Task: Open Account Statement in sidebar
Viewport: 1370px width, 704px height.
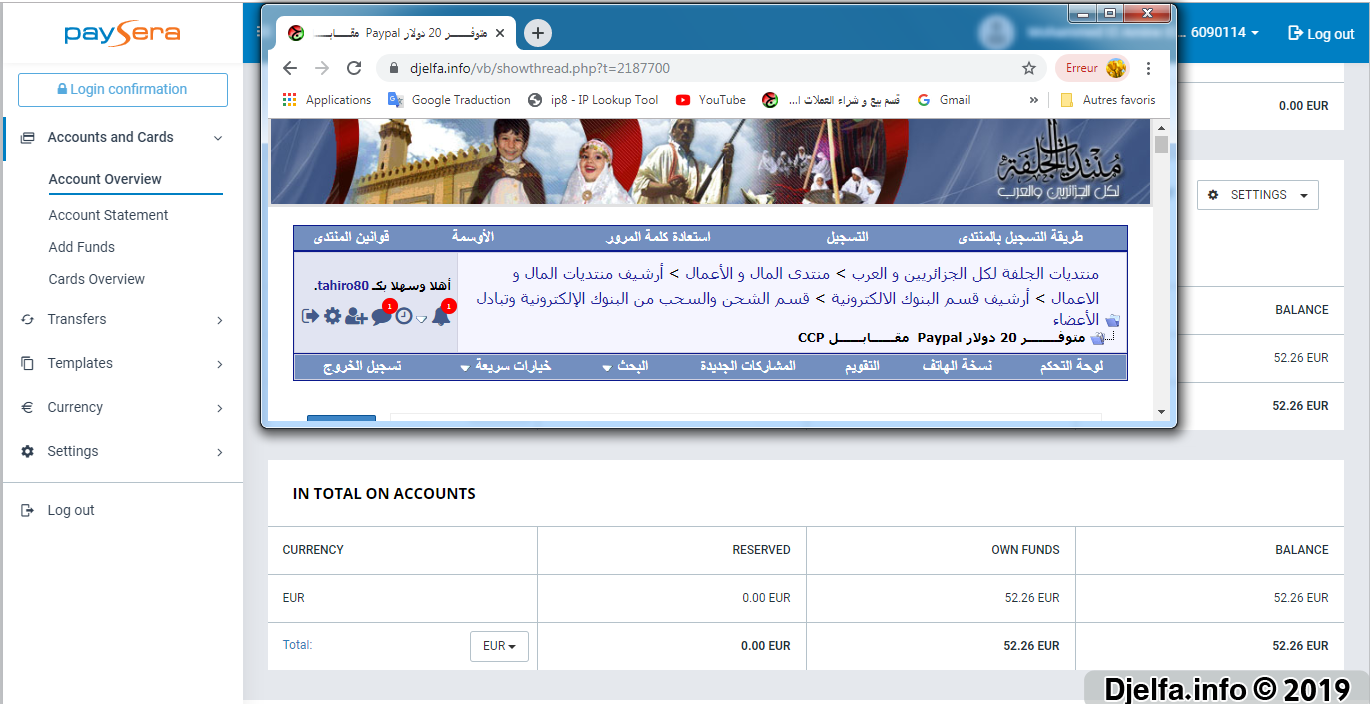Action: tap(108, 215)
